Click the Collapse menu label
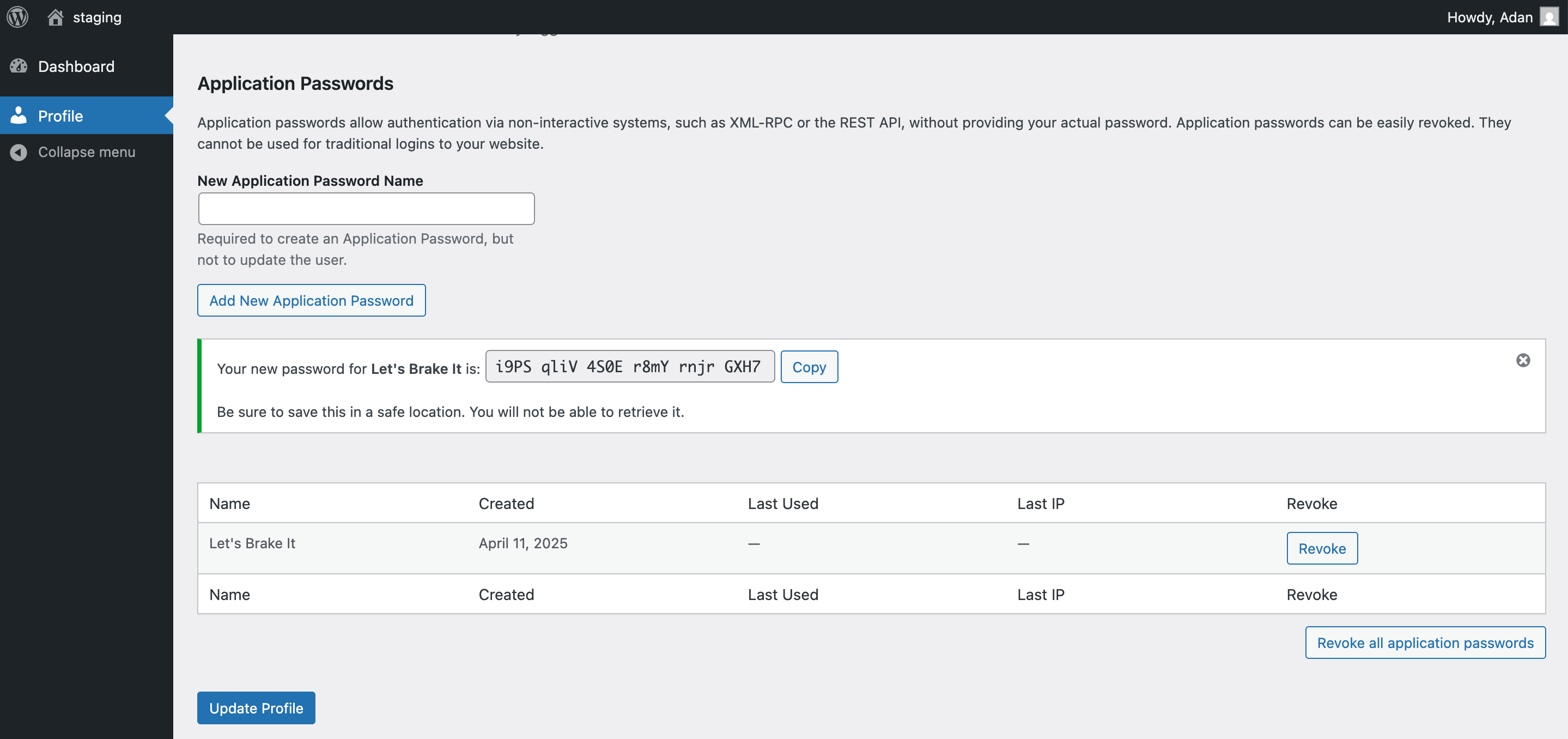 87,152
